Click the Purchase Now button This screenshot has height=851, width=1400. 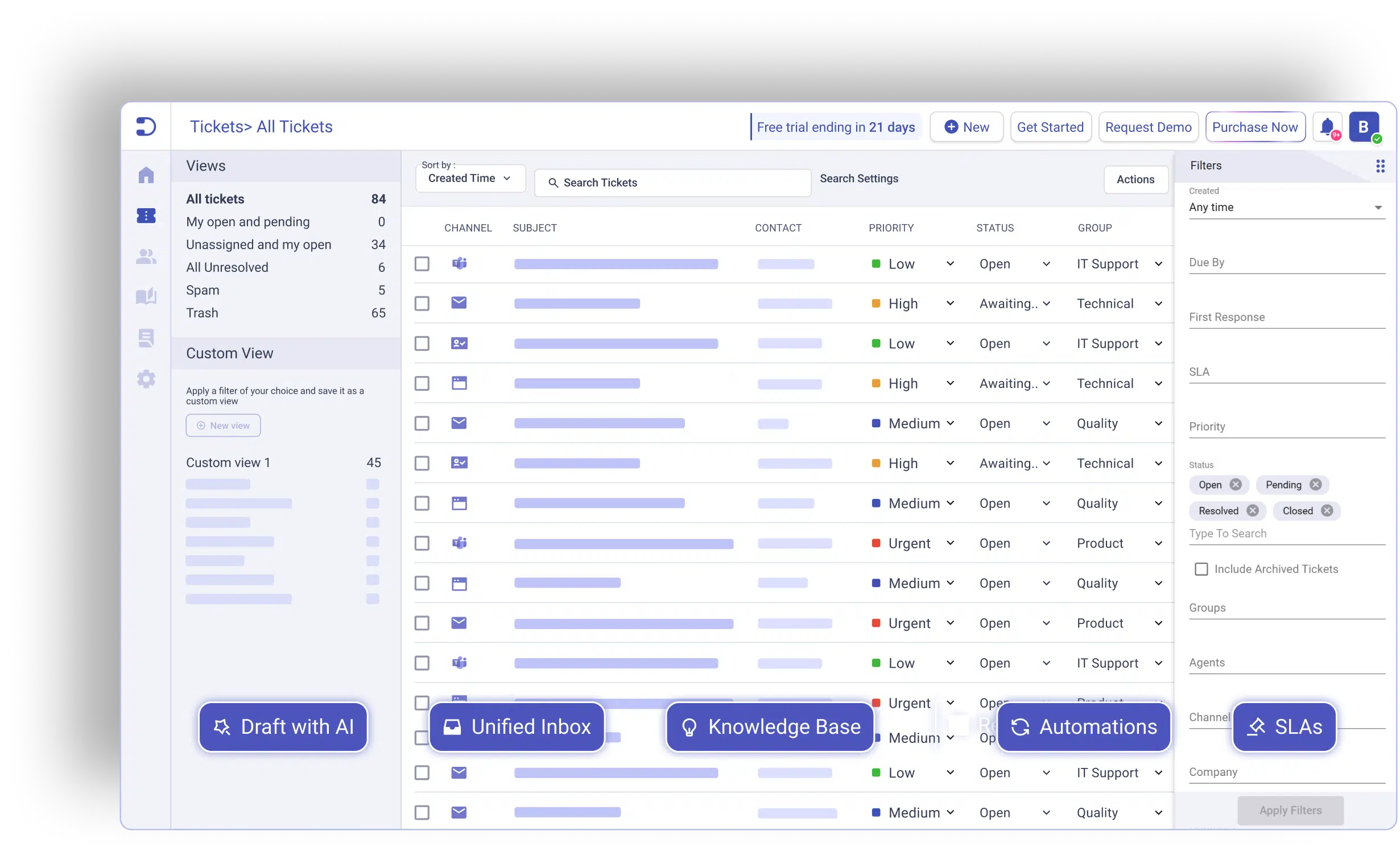tap(1255, 127)
